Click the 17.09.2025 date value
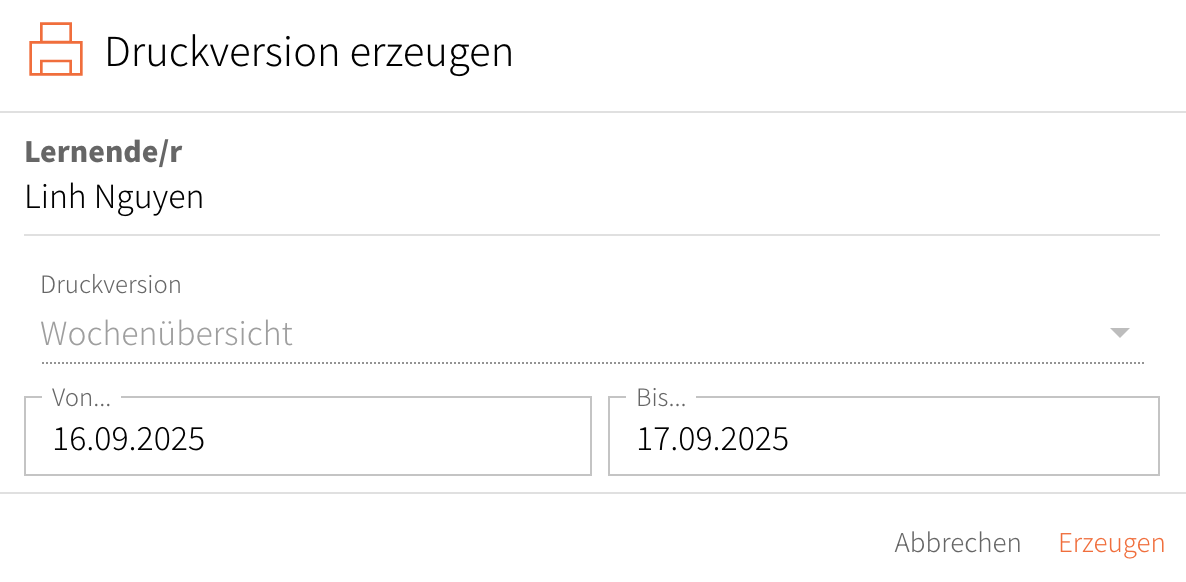The image size is (1186, 582). coord(713,439)
